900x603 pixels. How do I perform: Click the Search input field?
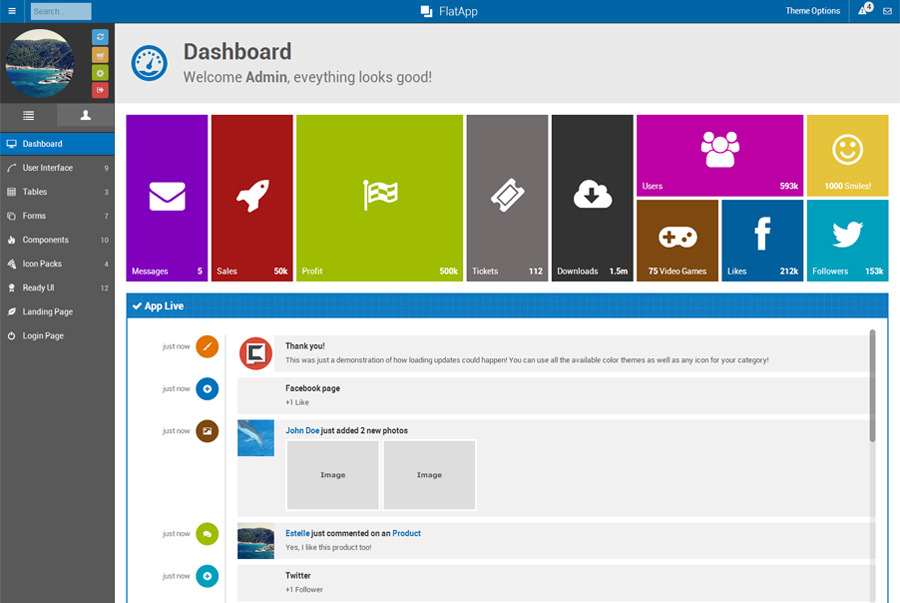(61, 11)
